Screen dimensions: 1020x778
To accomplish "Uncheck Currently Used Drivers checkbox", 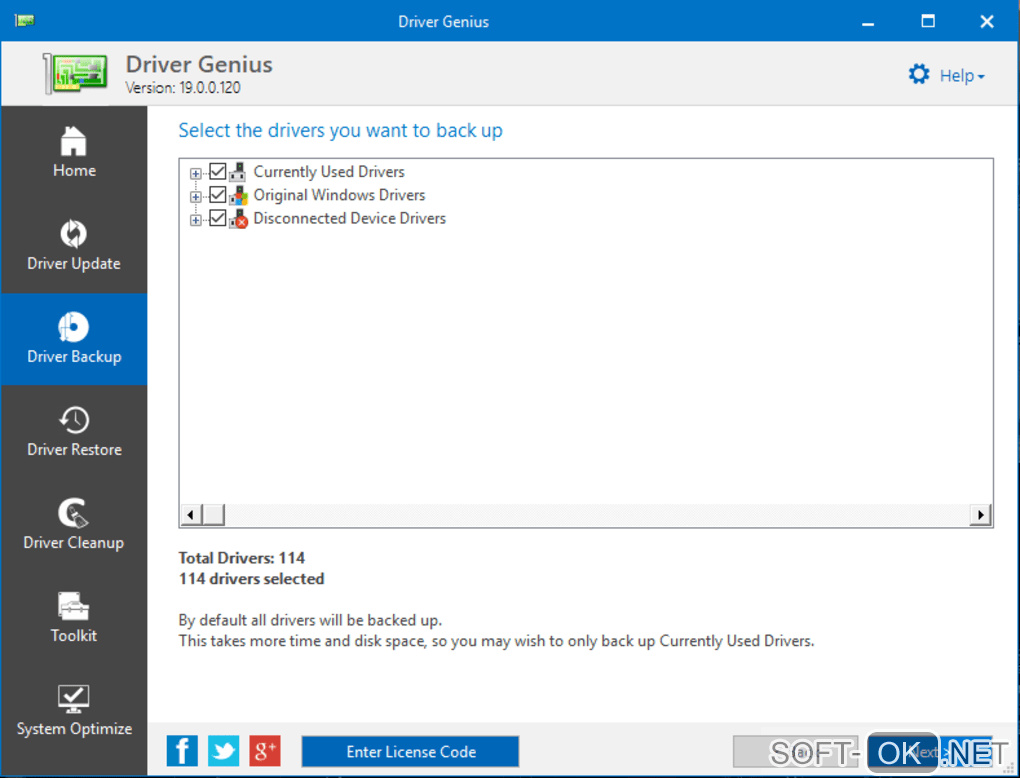I will (217, 172).
